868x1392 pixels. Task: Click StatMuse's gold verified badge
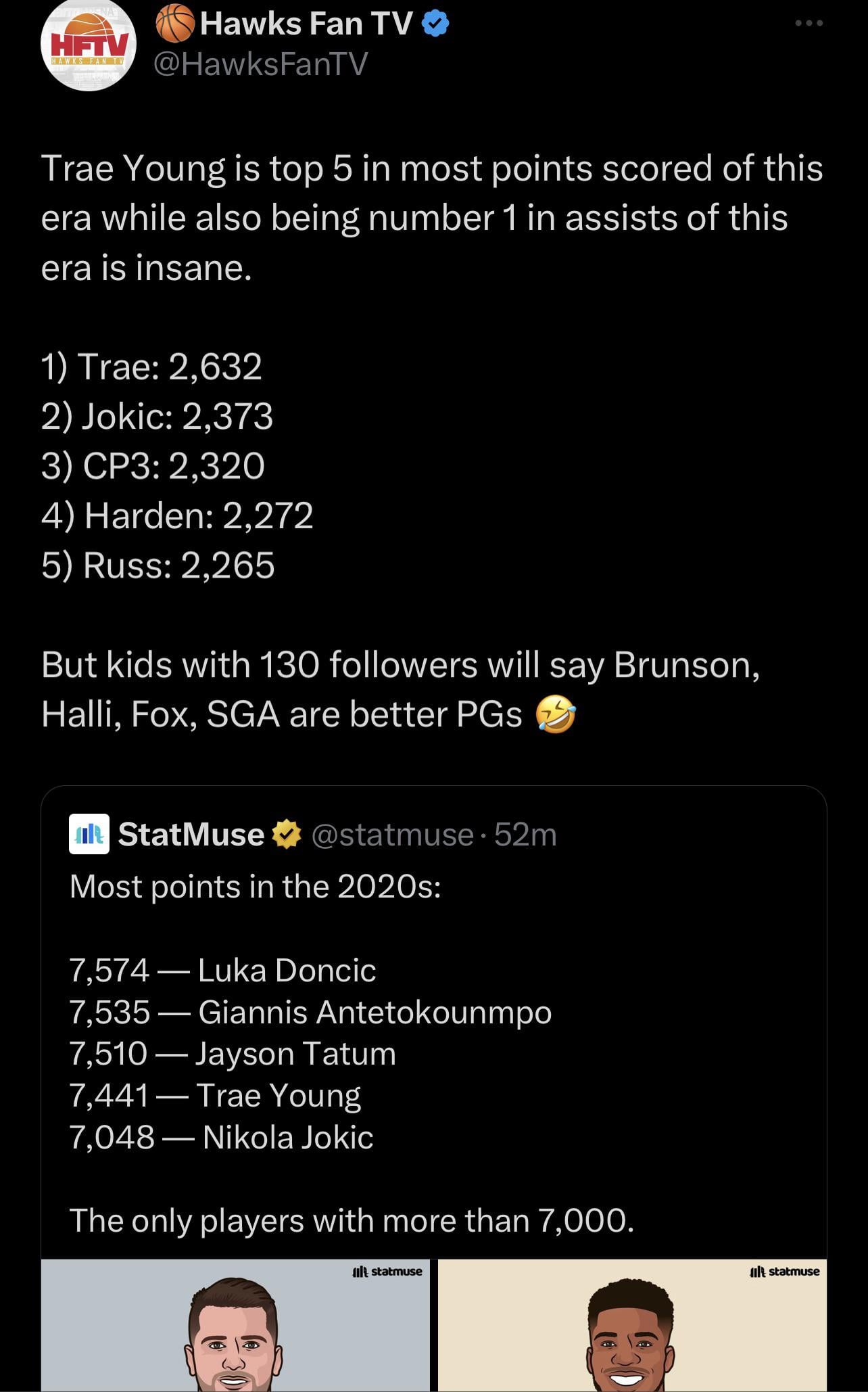286,835
